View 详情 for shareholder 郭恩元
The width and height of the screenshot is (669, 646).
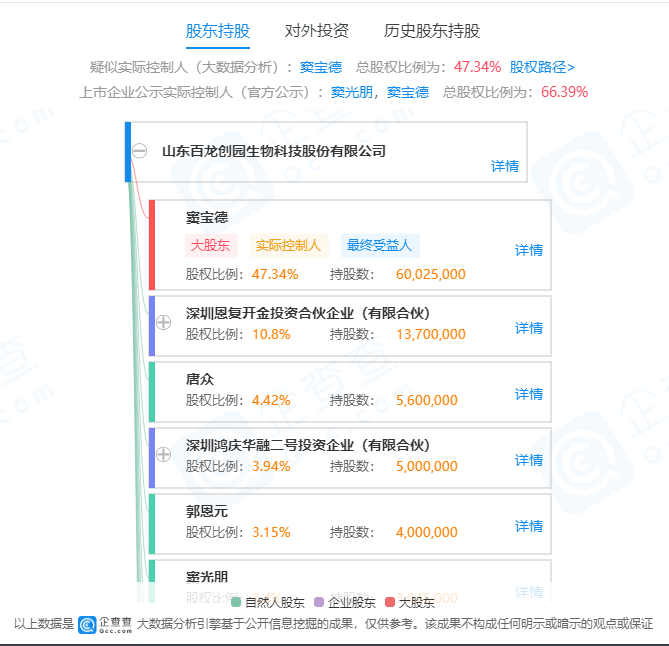click(529, 527)
